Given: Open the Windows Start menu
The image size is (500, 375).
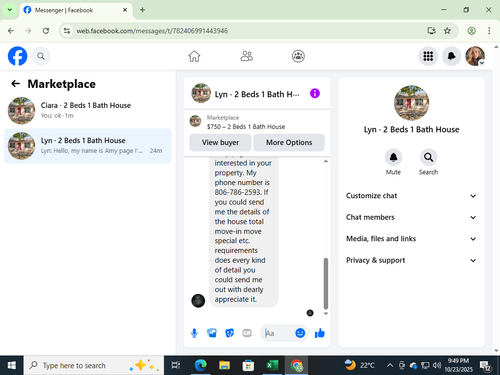Looking at the screenshot, I should (x=12, y=366).
